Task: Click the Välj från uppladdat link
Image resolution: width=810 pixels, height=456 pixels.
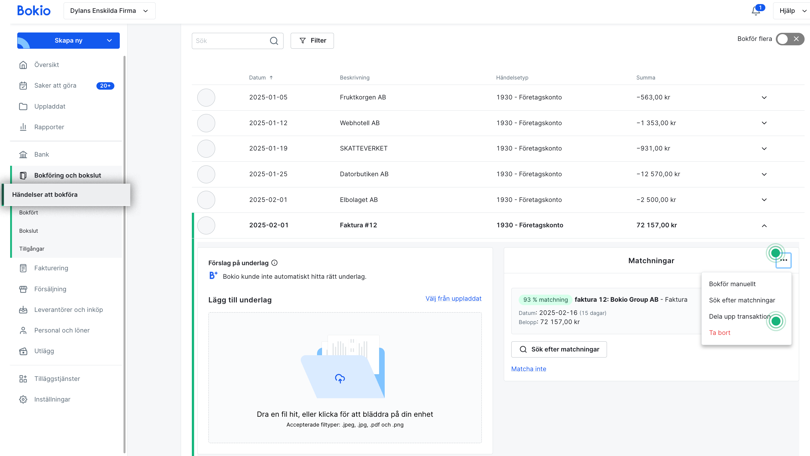Action: click(453, 299)
